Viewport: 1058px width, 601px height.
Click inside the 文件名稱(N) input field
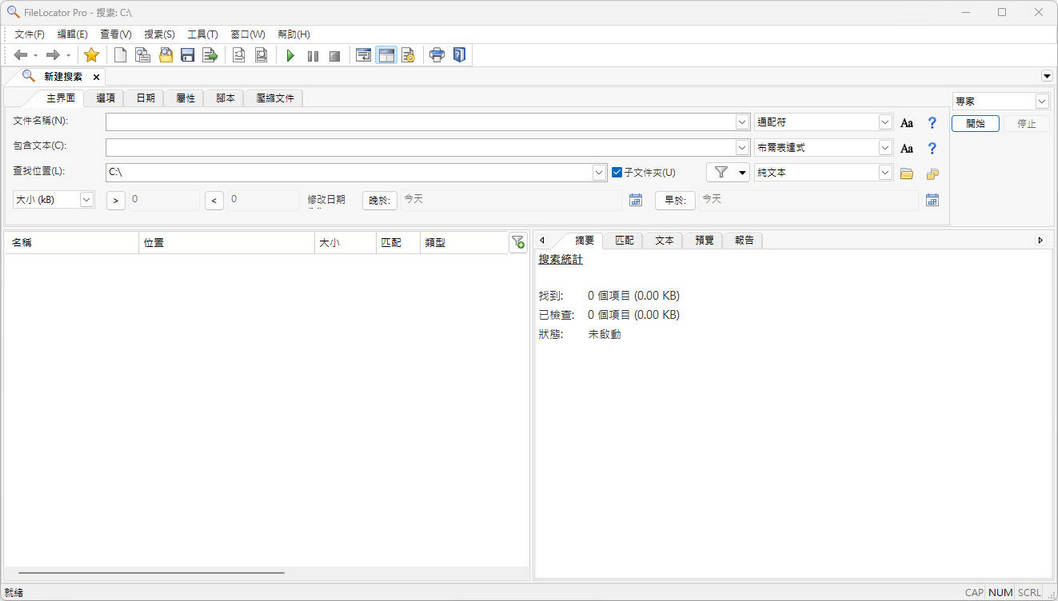pos(400,122)
